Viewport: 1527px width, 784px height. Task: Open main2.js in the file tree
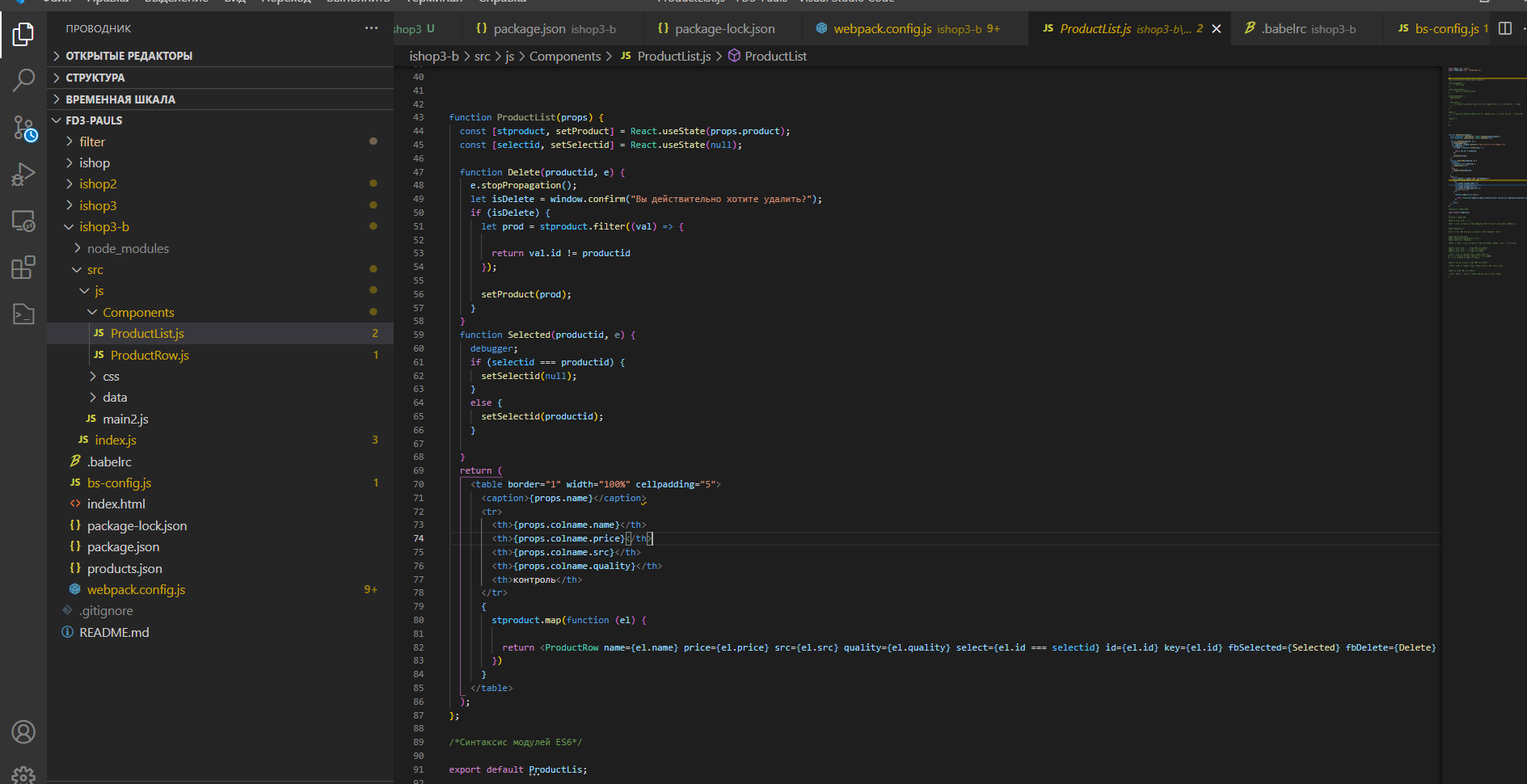click(220, 419)
